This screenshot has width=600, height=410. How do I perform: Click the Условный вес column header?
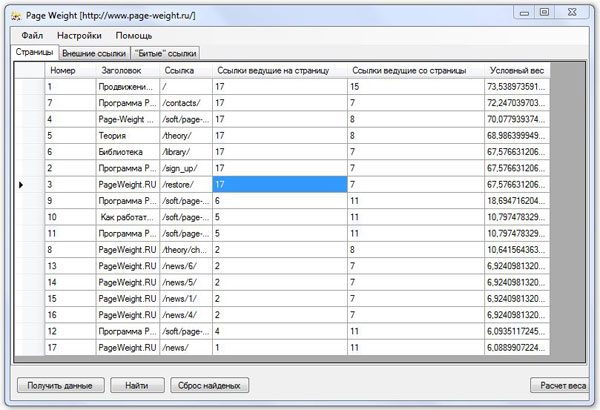pyautogui.click(x=517, y=71)
